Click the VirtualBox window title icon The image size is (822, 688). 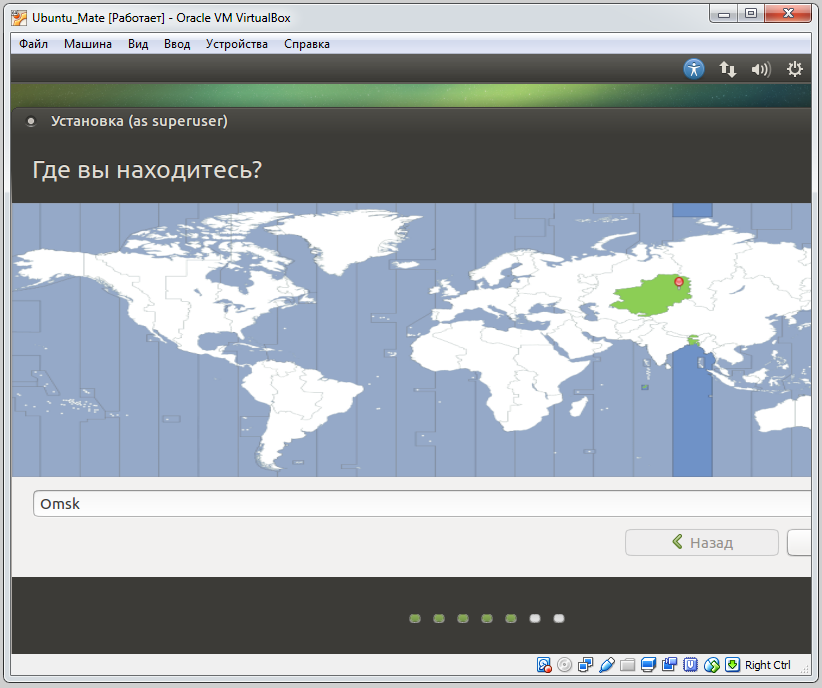(x=19, y=18)
